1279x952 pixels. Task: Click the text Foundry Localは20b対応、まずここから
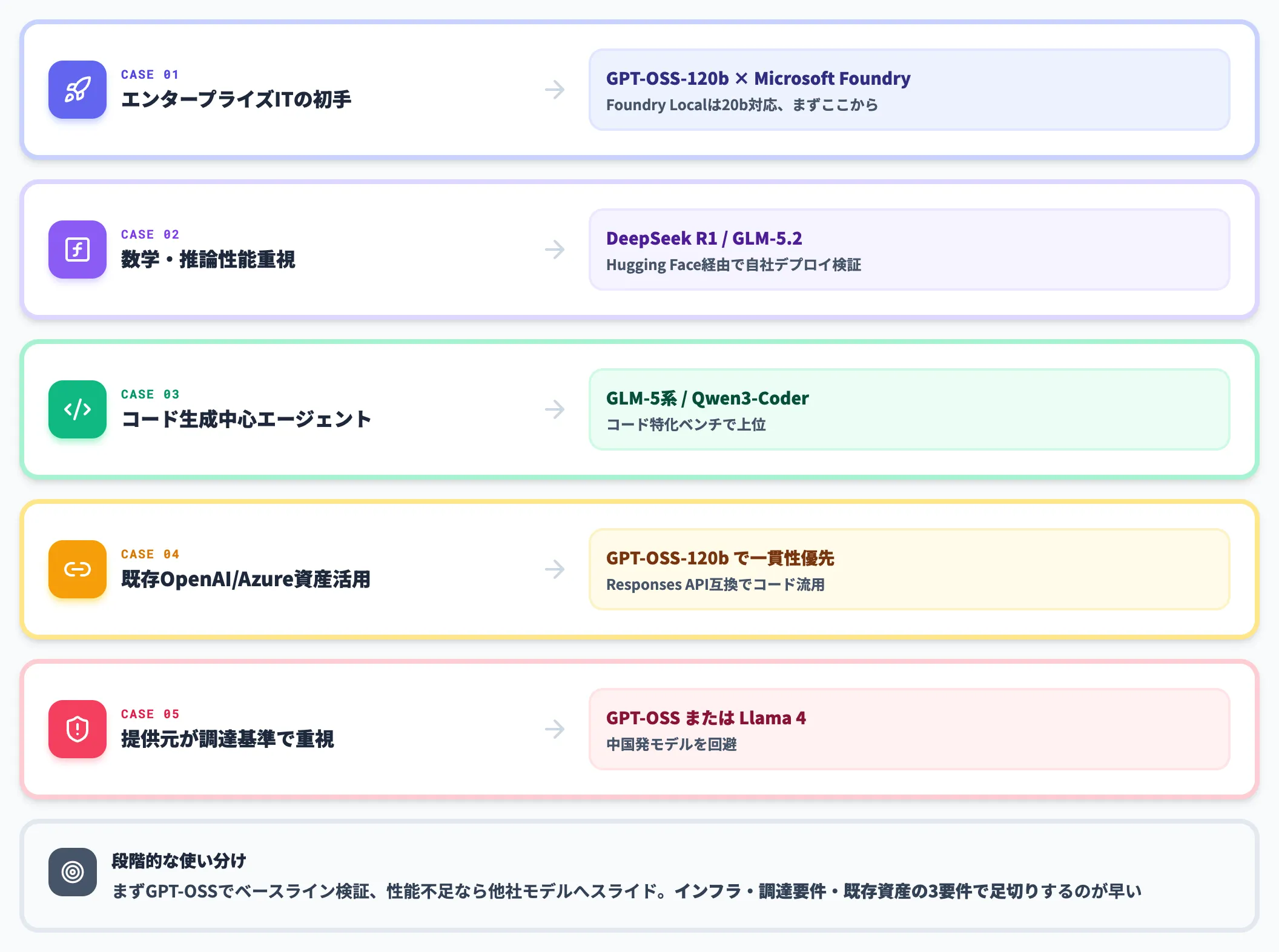(742, 105)
